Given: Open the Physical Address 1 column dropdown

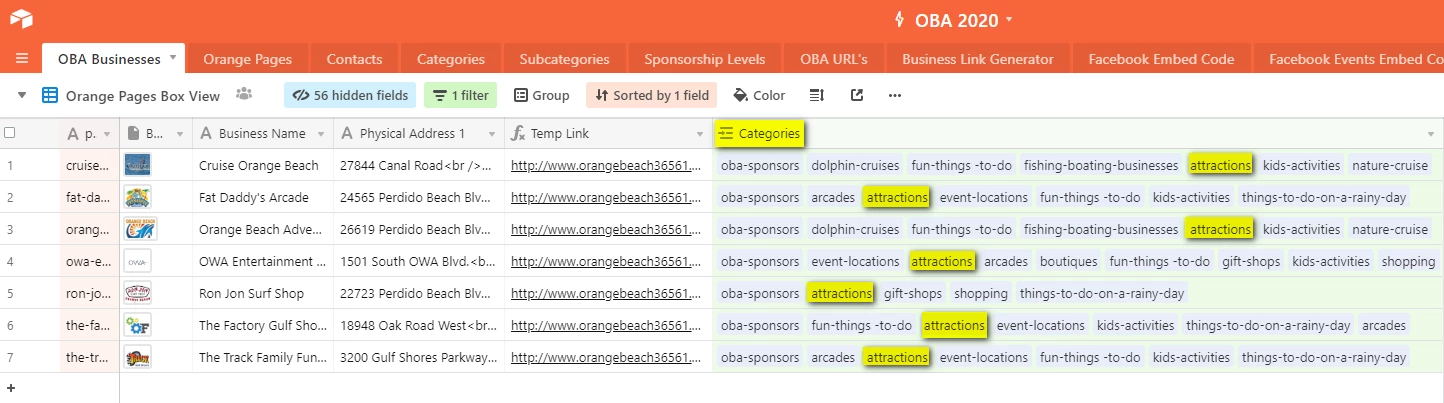Looking at the screenshot, I should [x=492, y=134].
